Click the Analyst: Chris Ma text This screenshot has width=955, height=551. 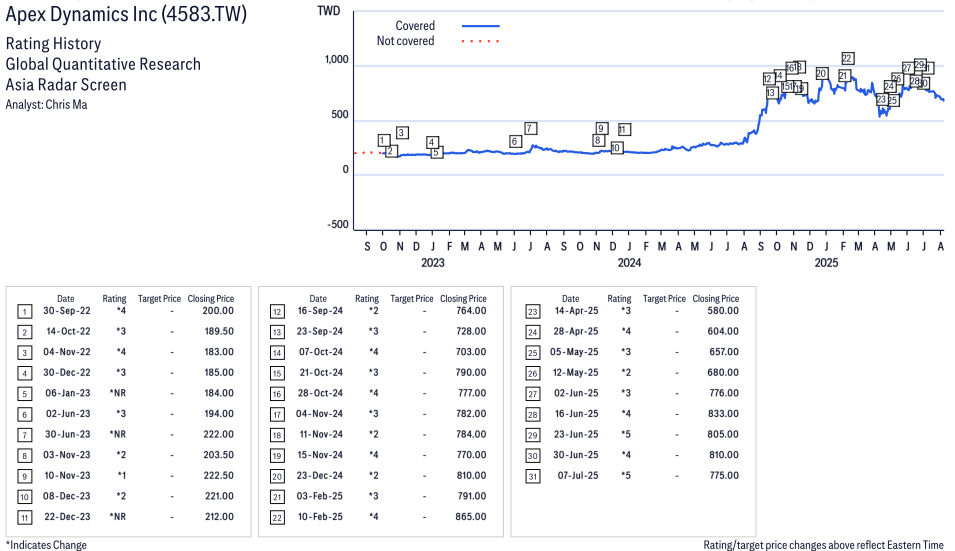[46, 105]
